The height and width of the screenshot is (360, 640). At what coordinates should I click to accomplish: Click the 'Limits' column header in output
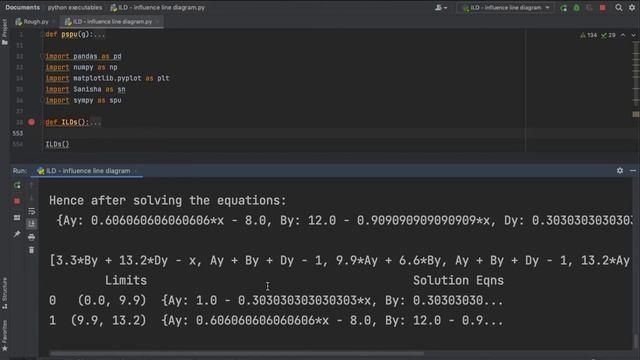tap(126, 280)
